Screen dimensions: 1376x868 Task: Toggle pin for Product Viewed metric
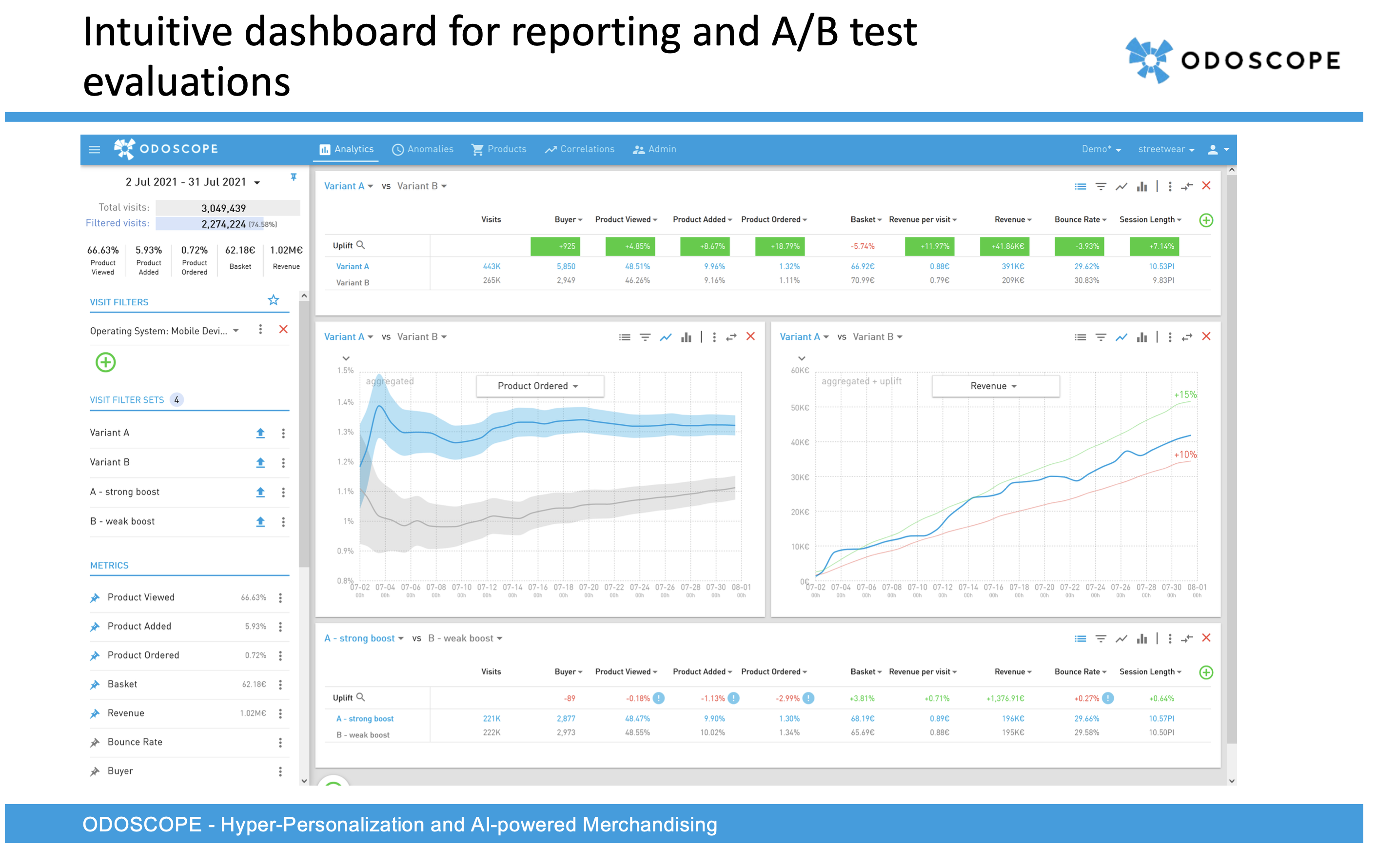click(x=95, y=598)
